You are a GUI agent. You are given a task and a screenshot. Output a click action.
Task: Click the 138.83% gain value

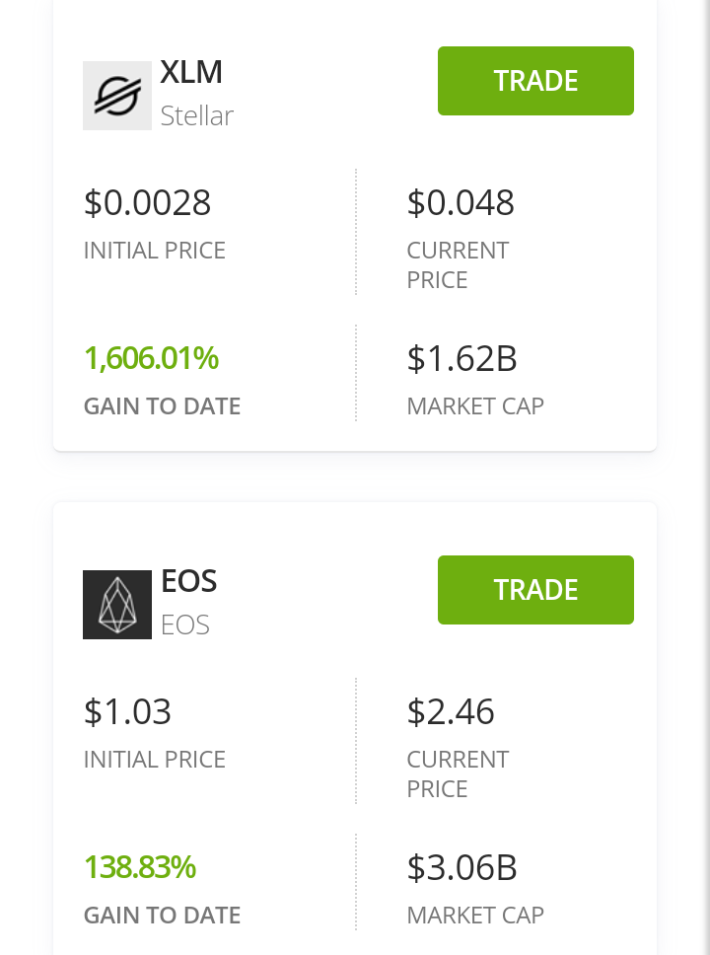coord(140,867)
